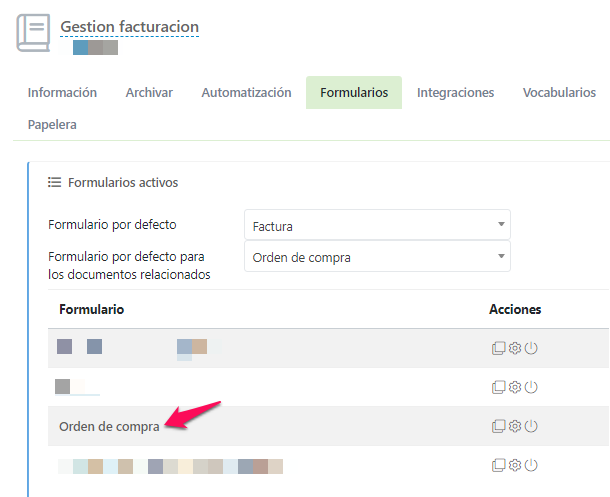Open the Formulario por defecto dropdown showing Factura
Viewport: 610px width, 497px height.
click(x=377, y=226)
